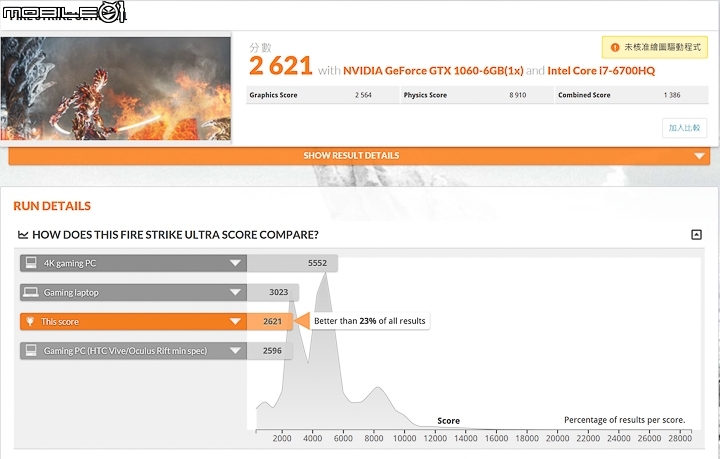
Task: Select the Gaming laptop comparison row
Action: (159, 292)
